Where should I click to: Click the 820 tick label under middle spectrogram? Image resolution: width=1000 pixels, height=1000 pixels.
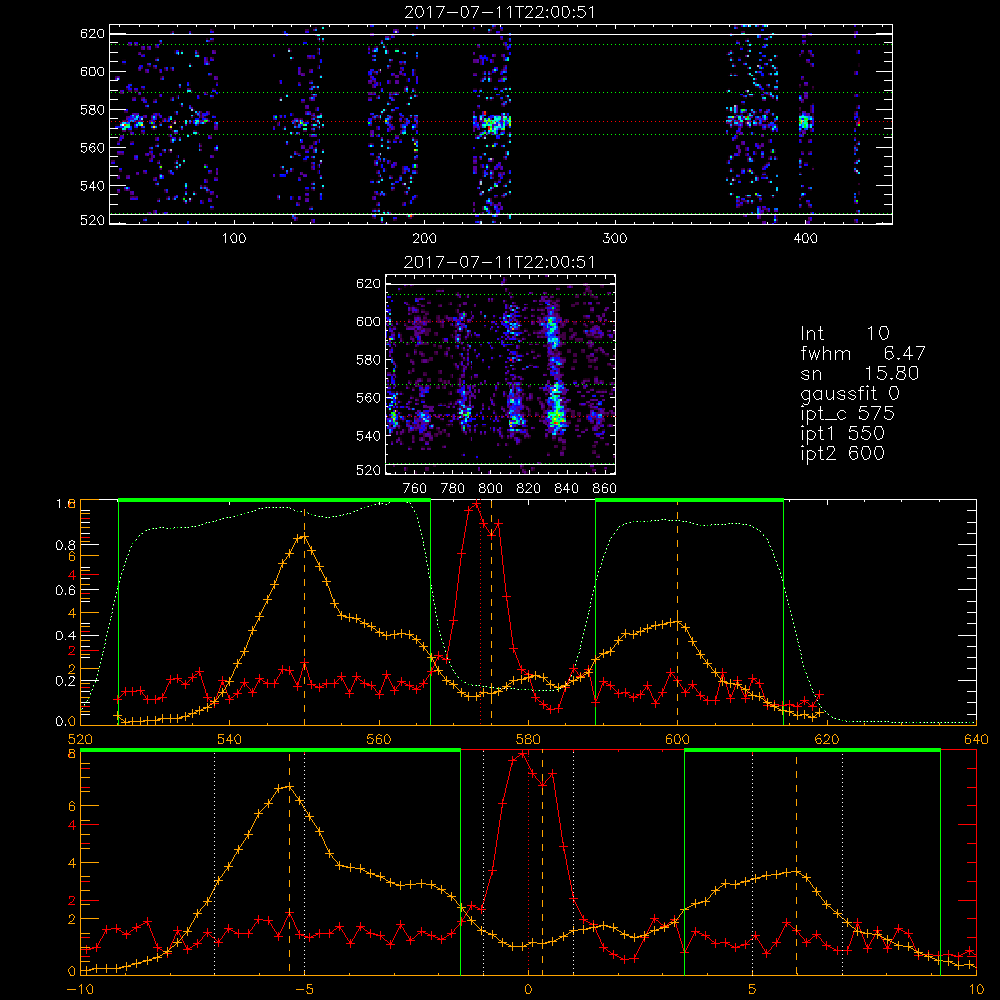coord(529,489)
